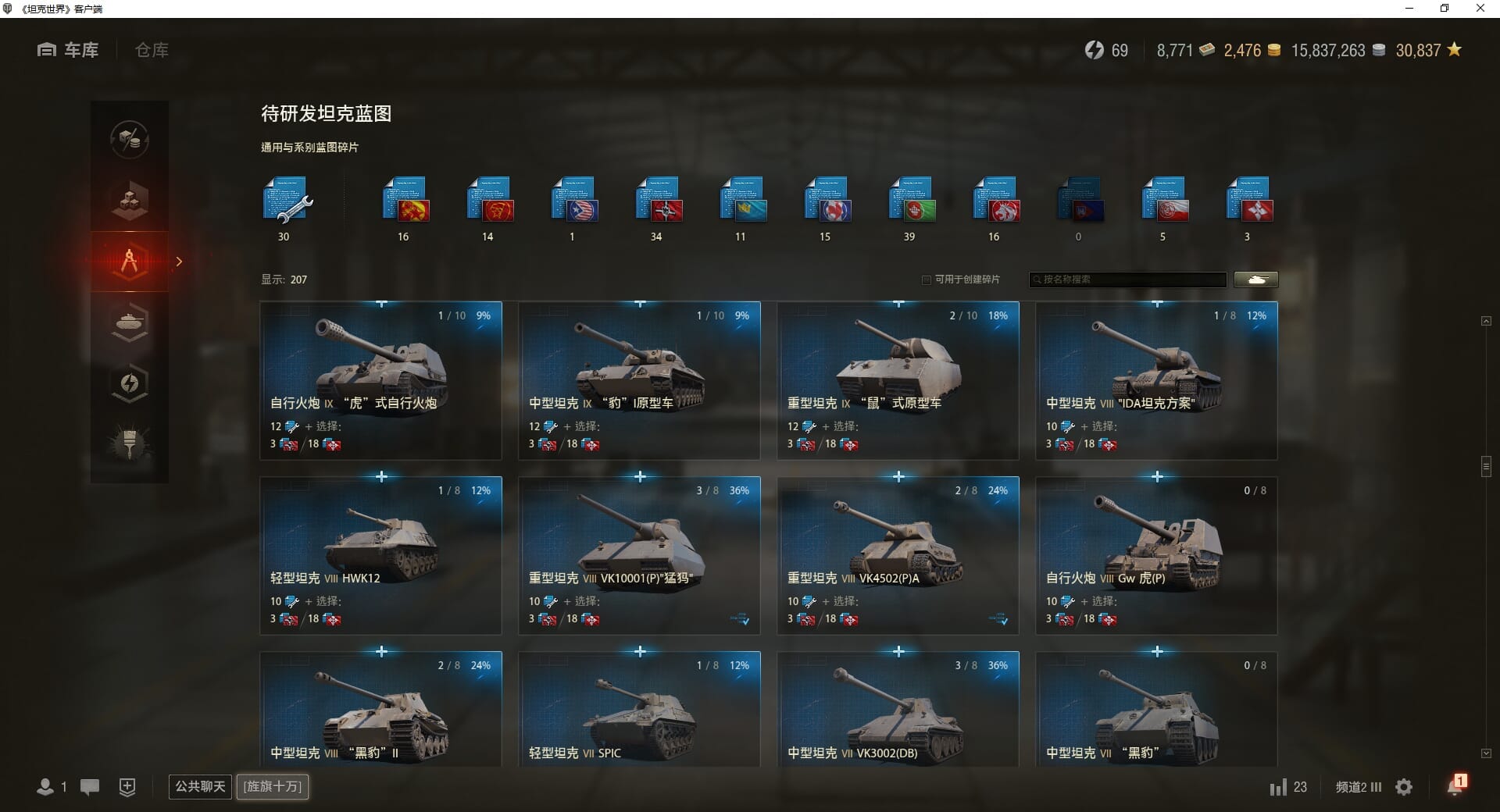The height and width of the screenshot is (812, 1500).
Task: Switch to the 仓库 tab
Action: point(152,50)
